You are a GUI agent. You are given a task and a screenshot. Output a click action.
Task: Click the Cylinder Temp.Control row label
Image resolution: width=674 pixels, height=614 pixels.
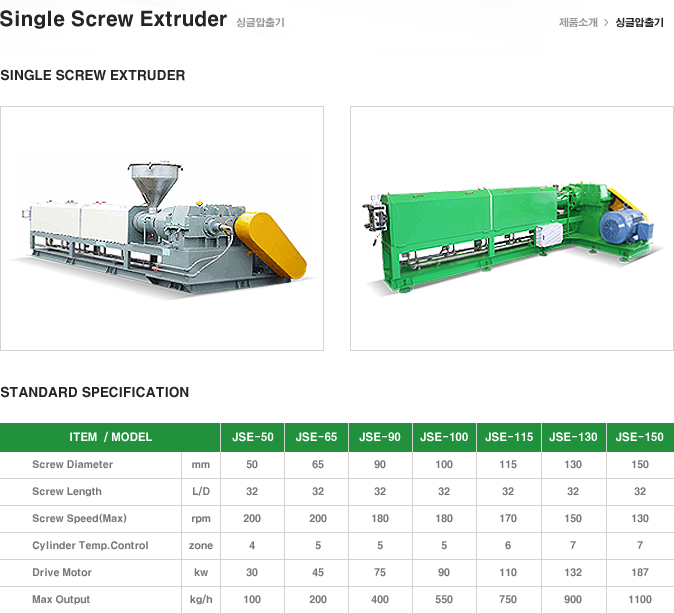90,545
